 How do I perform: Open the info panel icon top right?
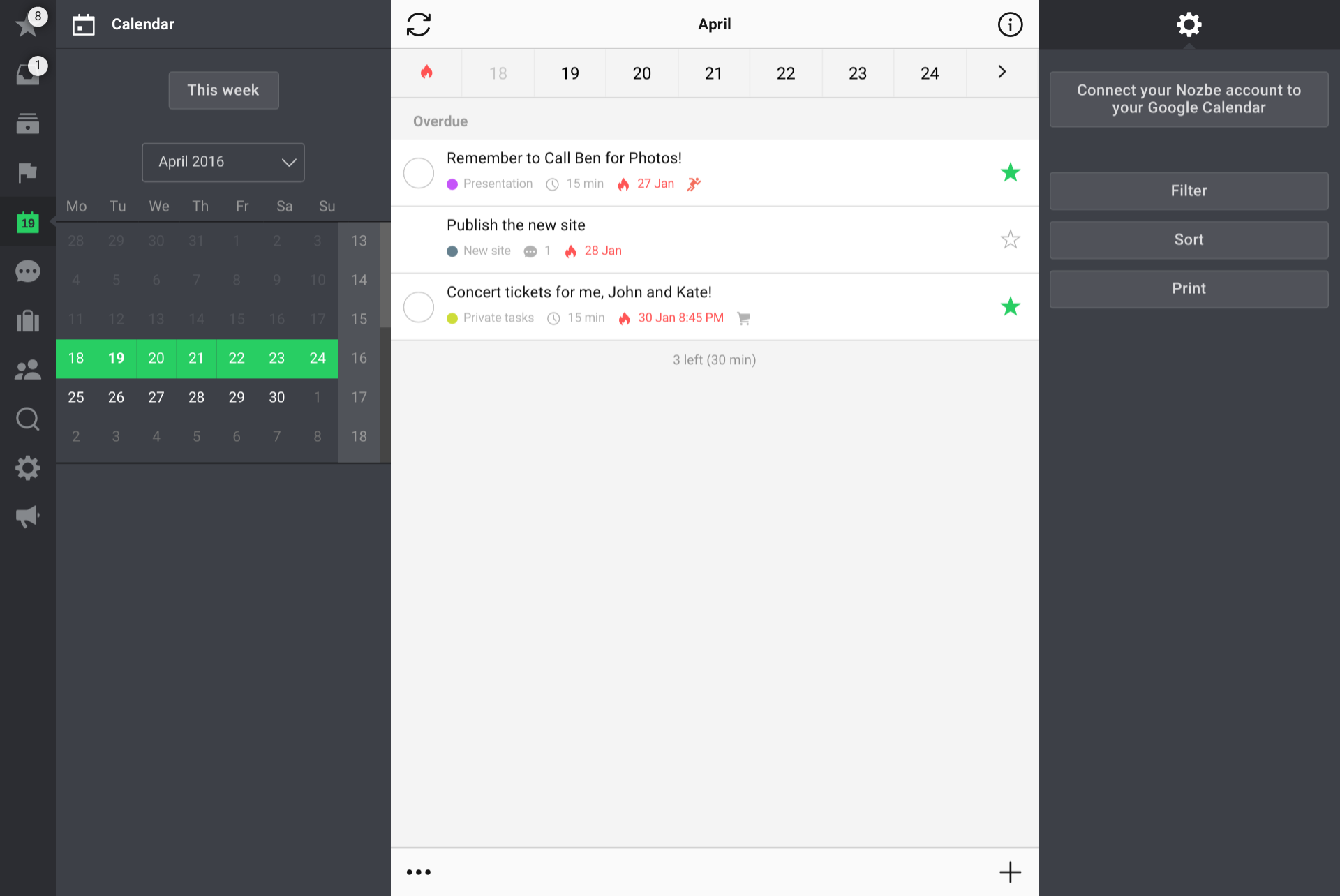pyautogui.click(x=1010, y=24)
